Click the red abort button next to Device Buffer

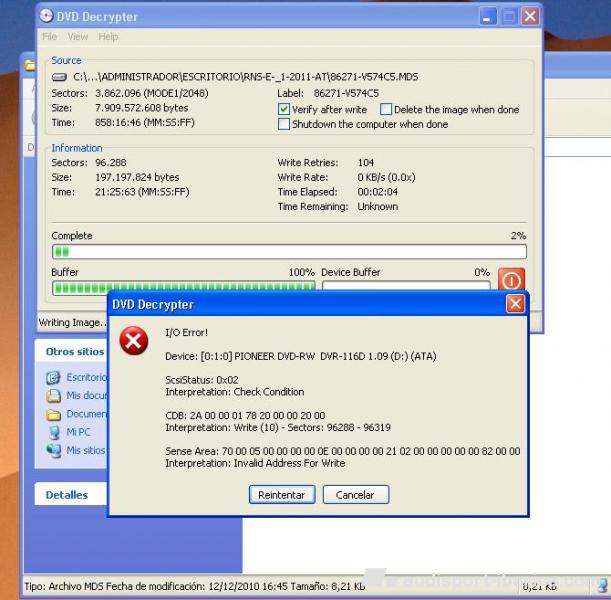tap(511, 279)
